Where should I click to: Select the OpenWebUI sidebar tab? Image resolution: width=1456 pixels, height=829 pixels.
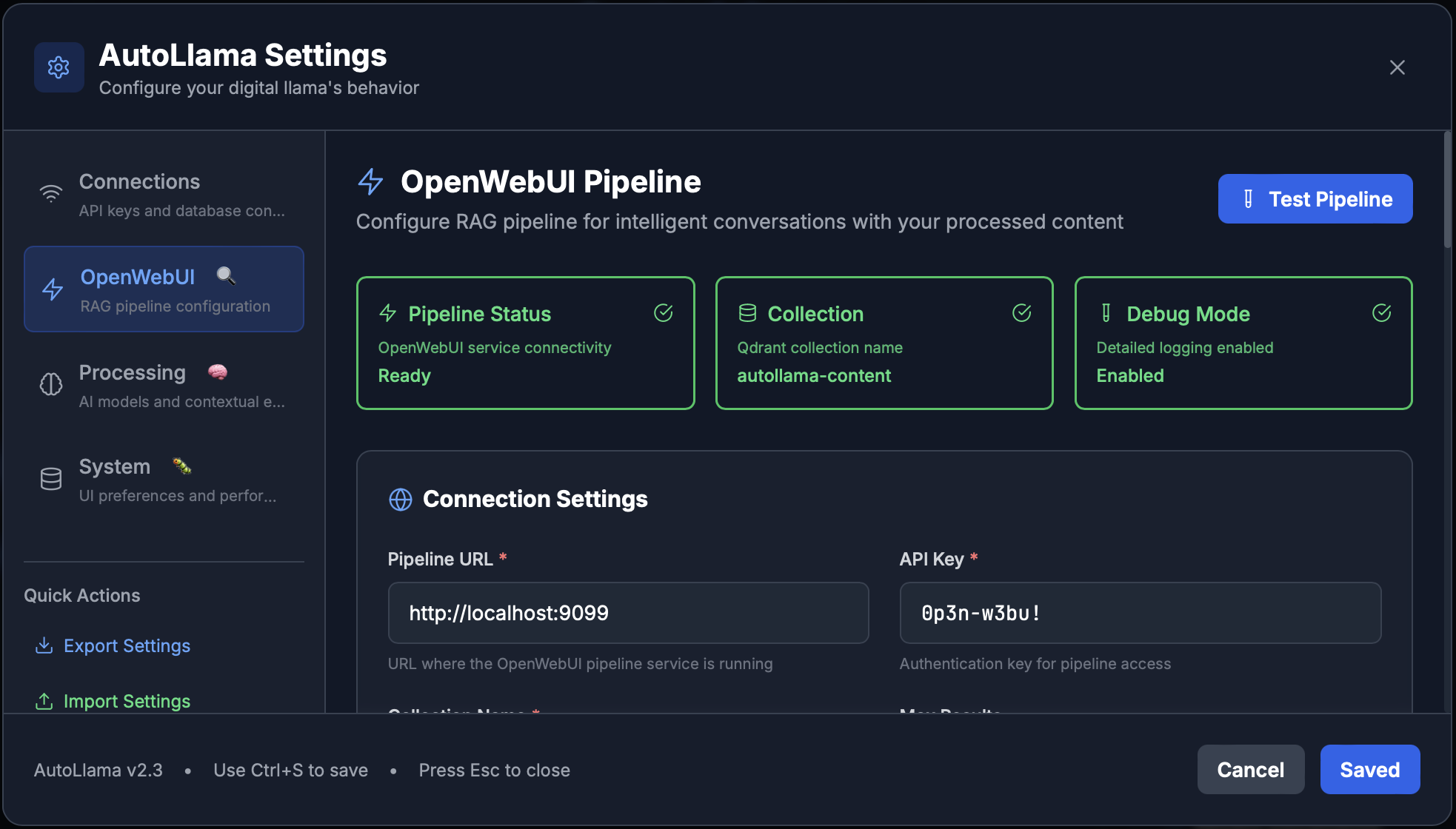[x=164, y=289]
